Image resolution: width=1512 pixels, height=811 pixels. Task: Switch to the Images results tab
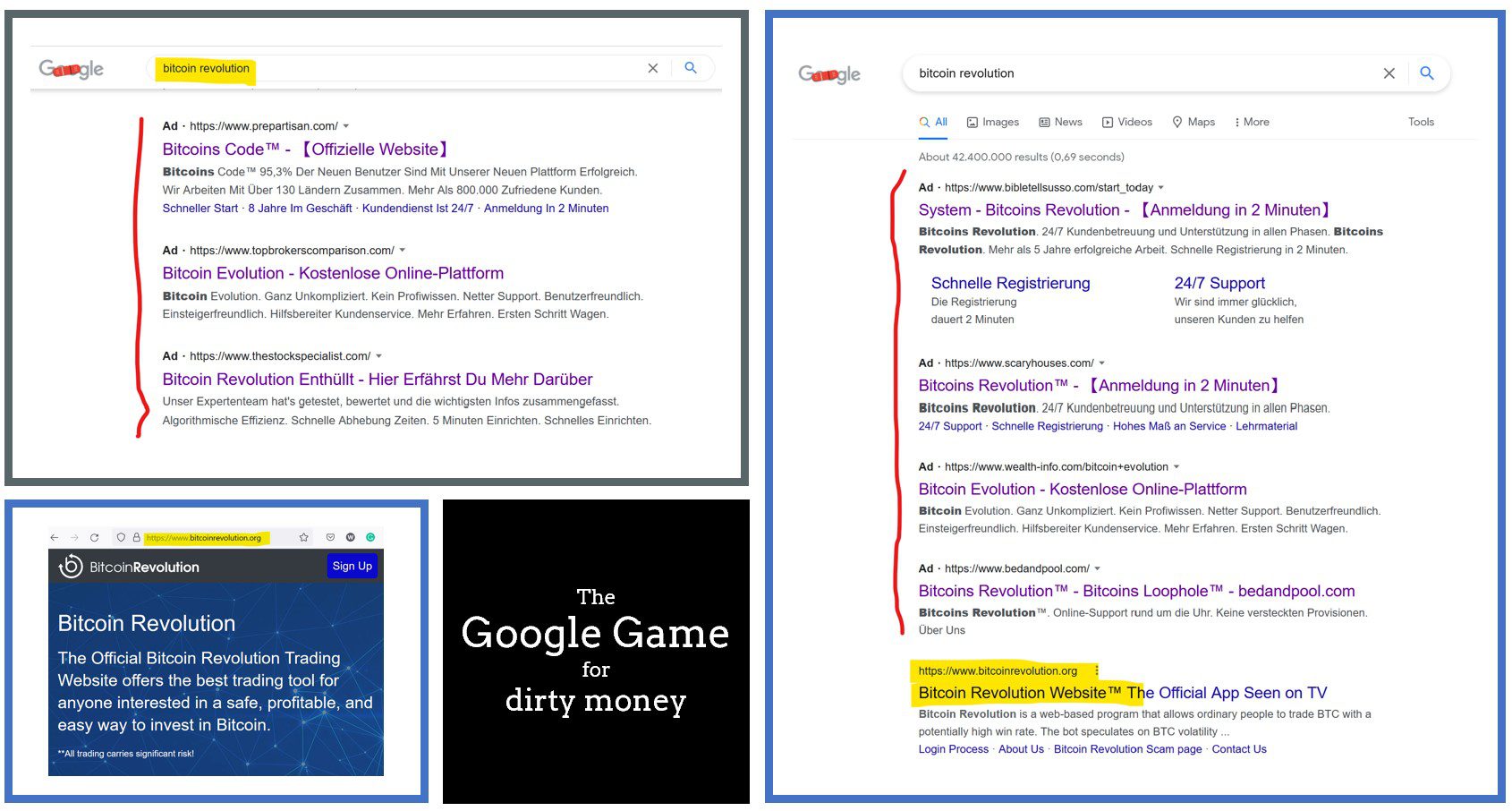click(992, 123)
